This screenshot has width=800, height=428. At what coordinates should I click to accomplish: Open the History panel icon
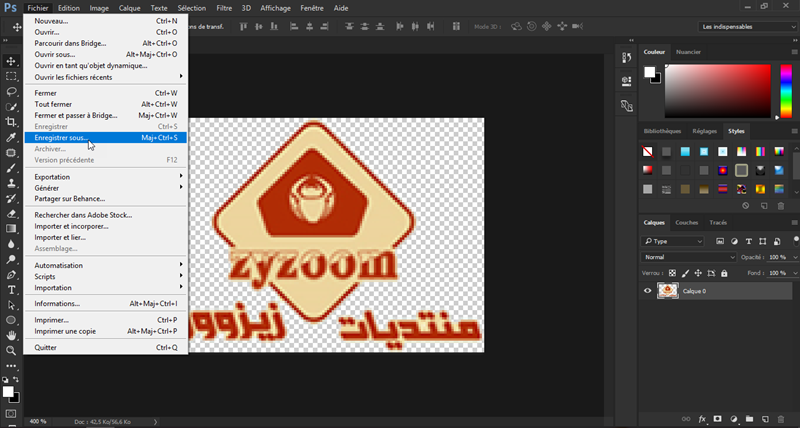[x=627, y=57]
